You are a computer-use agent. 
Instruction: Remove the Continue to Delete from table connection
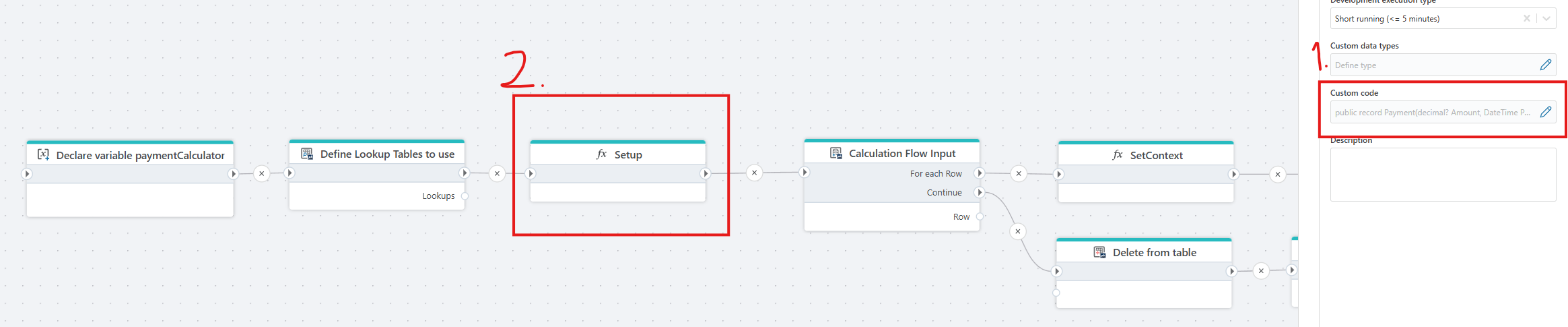[x=1018, y=231]
